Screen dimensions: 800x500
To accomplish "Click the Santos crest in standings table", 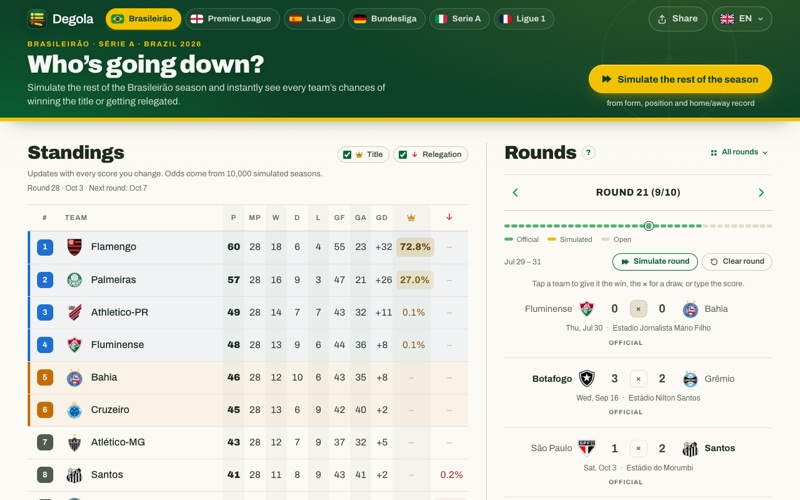I will (74, 475).
